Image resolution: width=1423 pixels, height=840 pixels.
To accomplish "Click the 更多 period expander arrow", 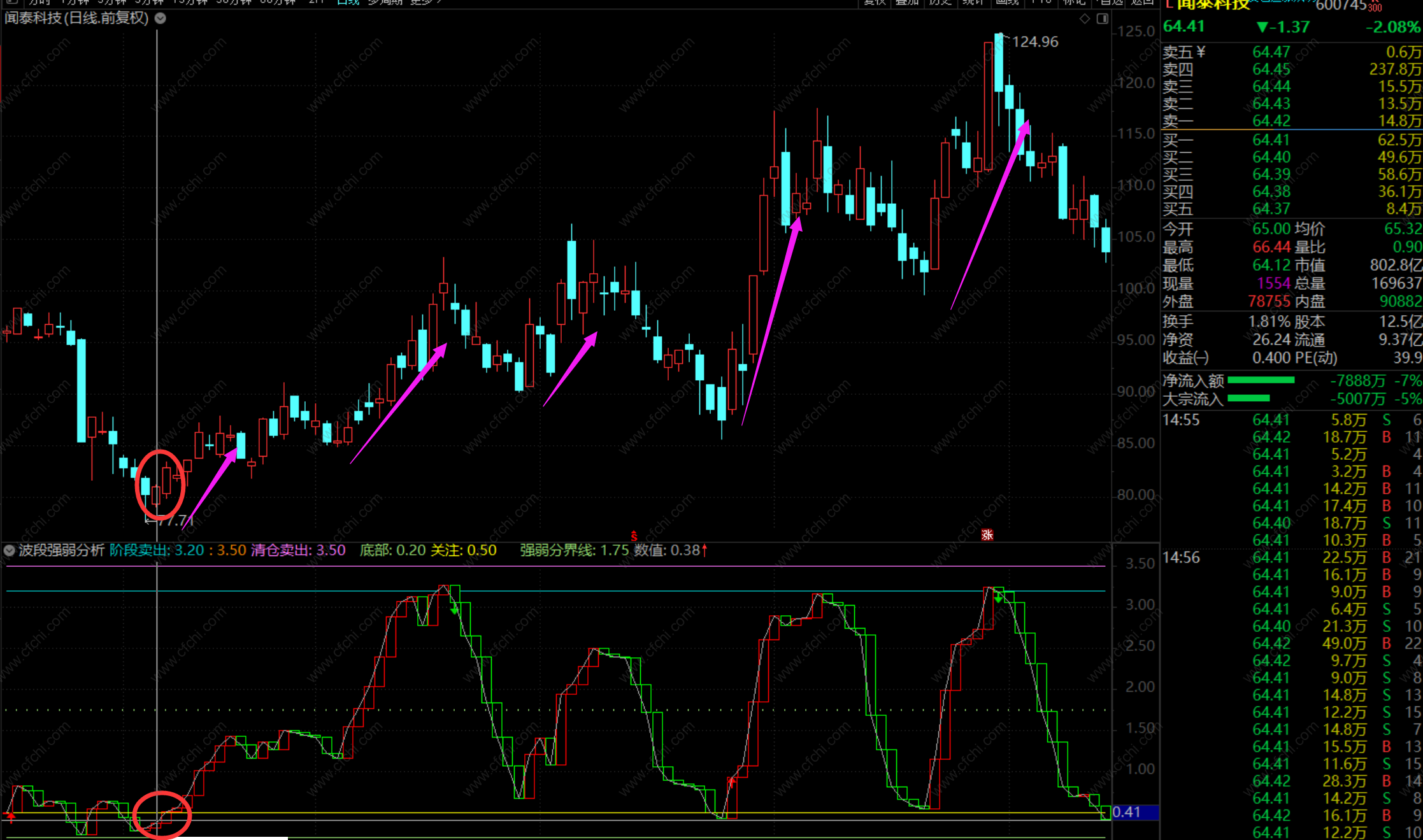I will pos(440,2).
